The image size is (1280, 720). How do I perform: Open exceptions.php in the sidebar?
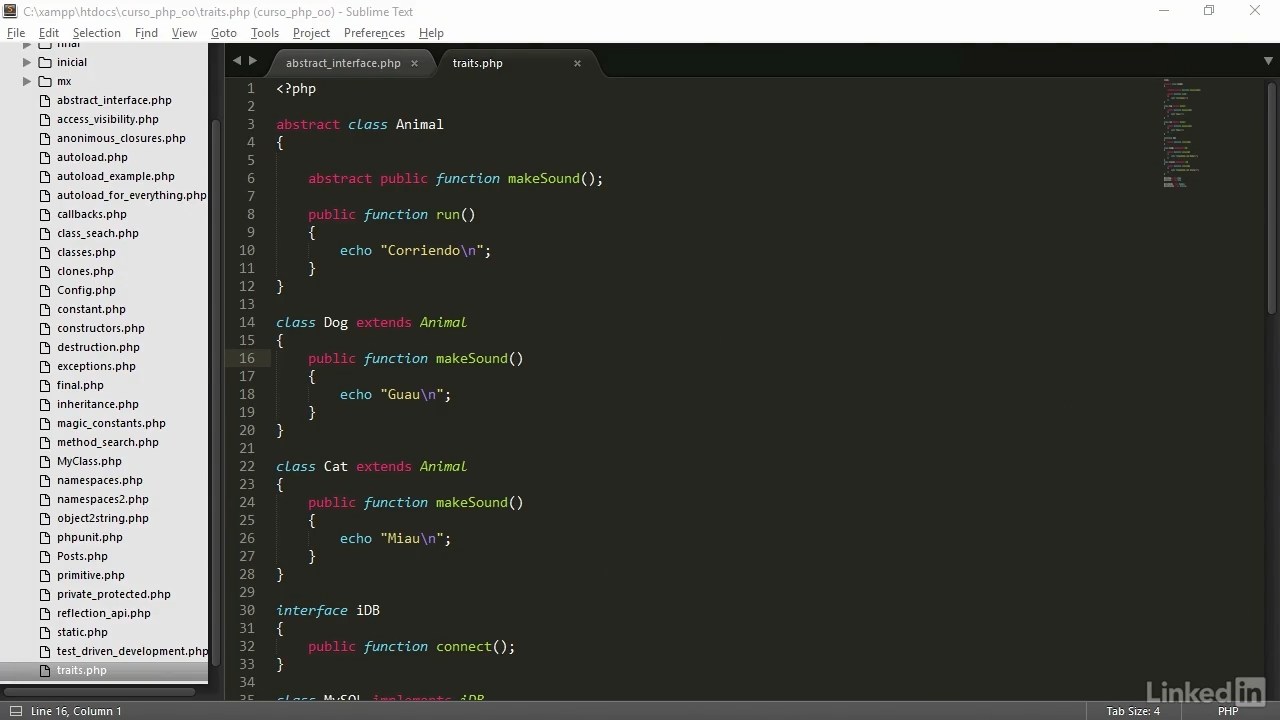coord(96,366)
